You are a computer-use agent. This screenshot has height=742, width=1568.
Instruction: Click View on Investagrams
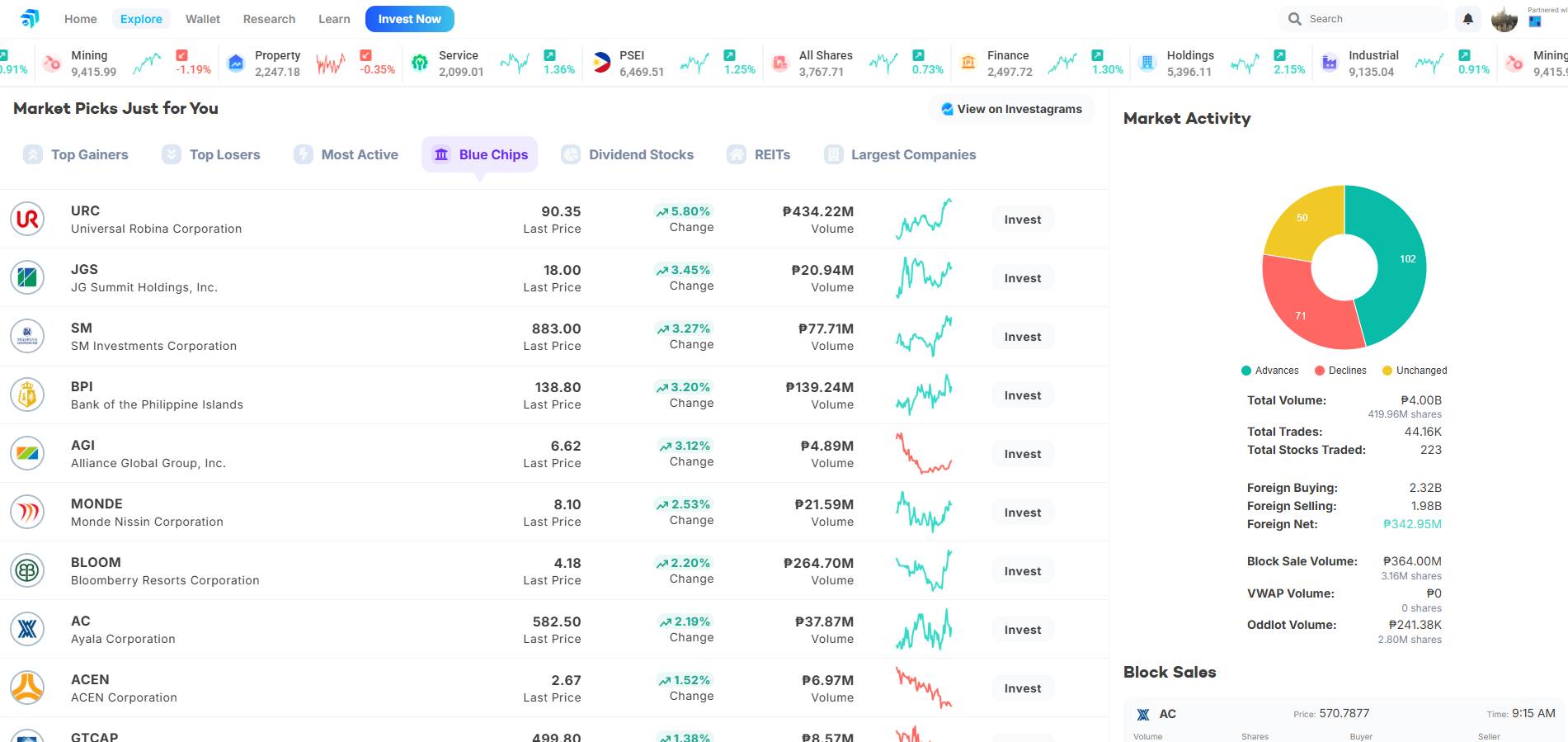1011,109
